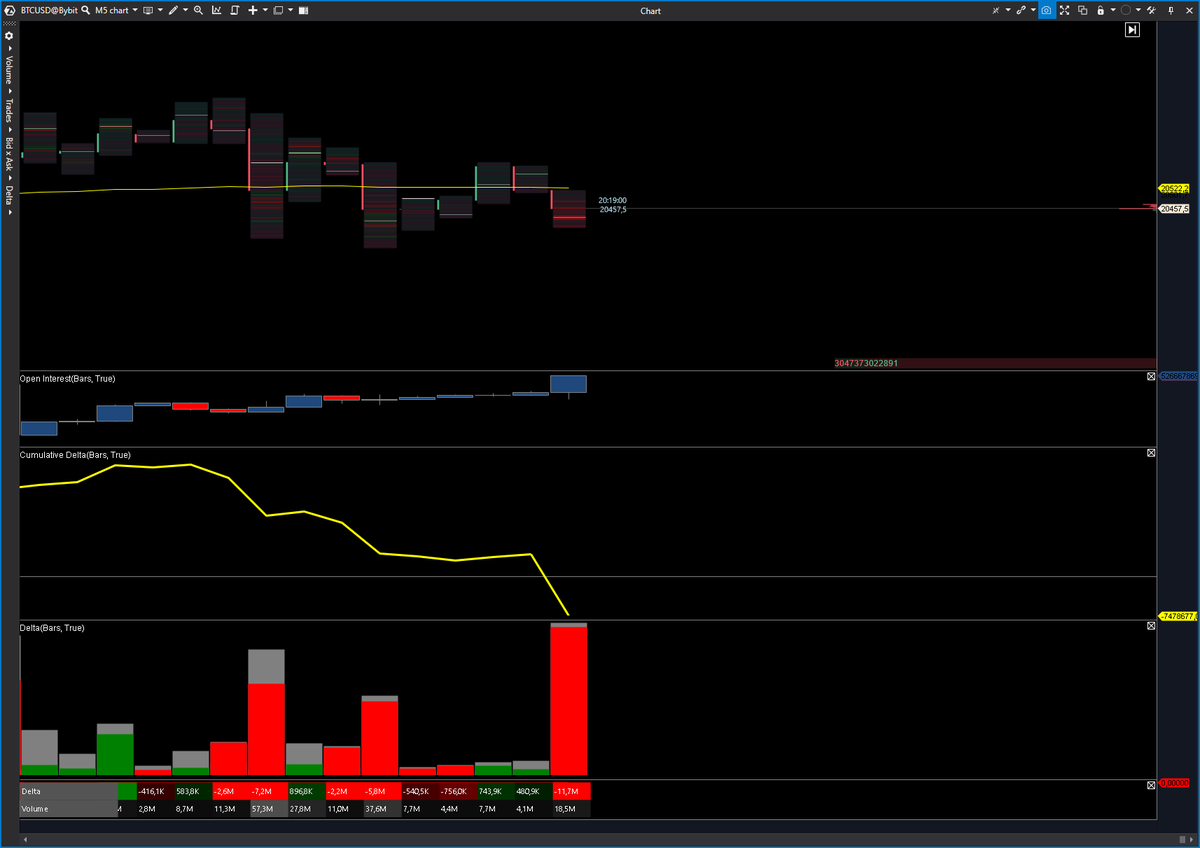
Task: Click the duplicate window icon
Action: click(x=1082, y=10)
